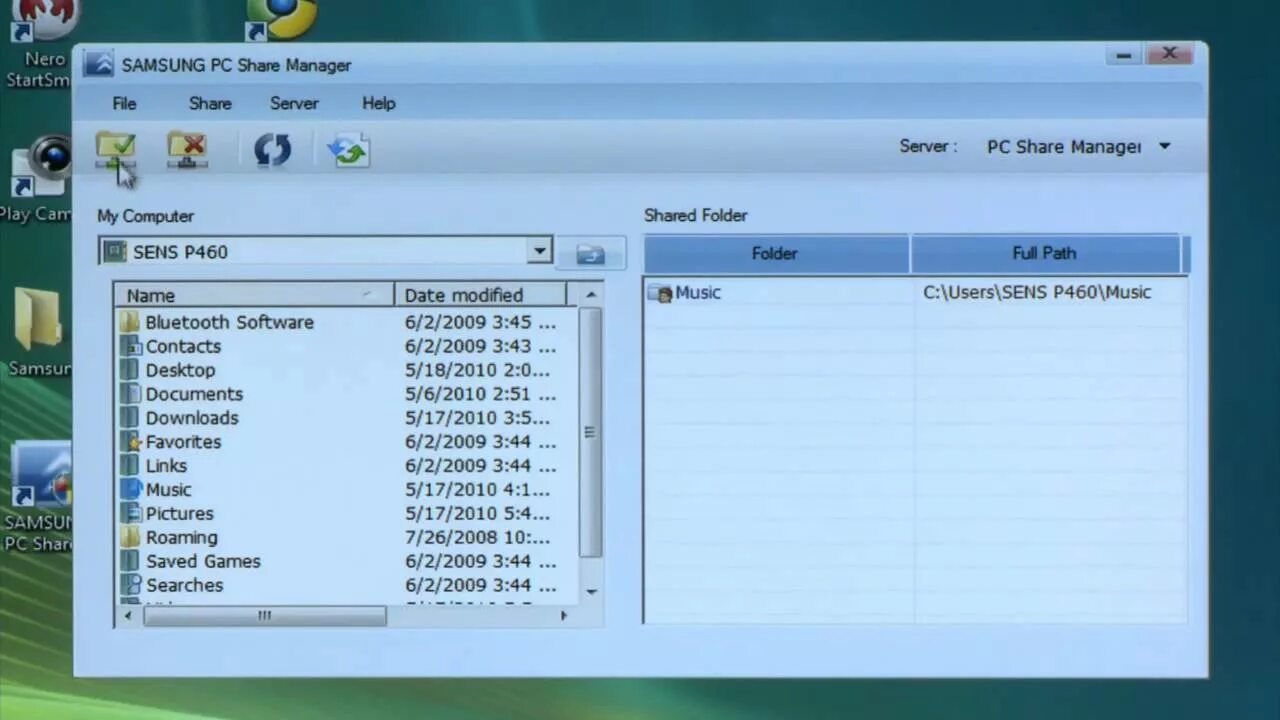Click the SAMSUNG PC Share Manager title bar icon

(x=98, y=64)
